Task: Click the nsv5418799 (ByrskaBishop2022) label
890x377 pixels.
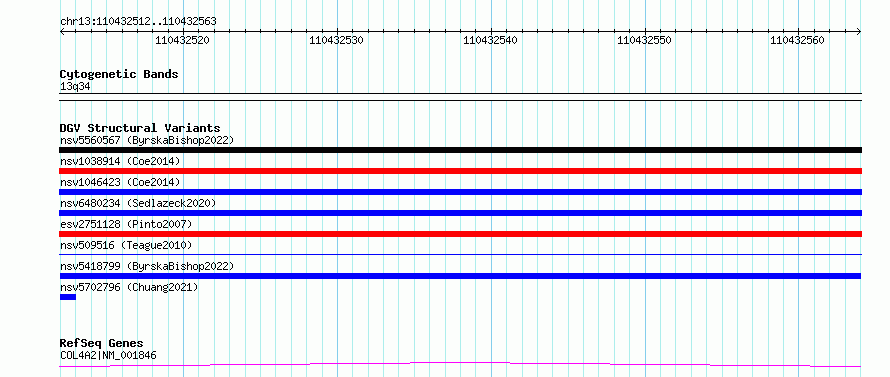Action: pyautogui.click(x=147, y=266)
